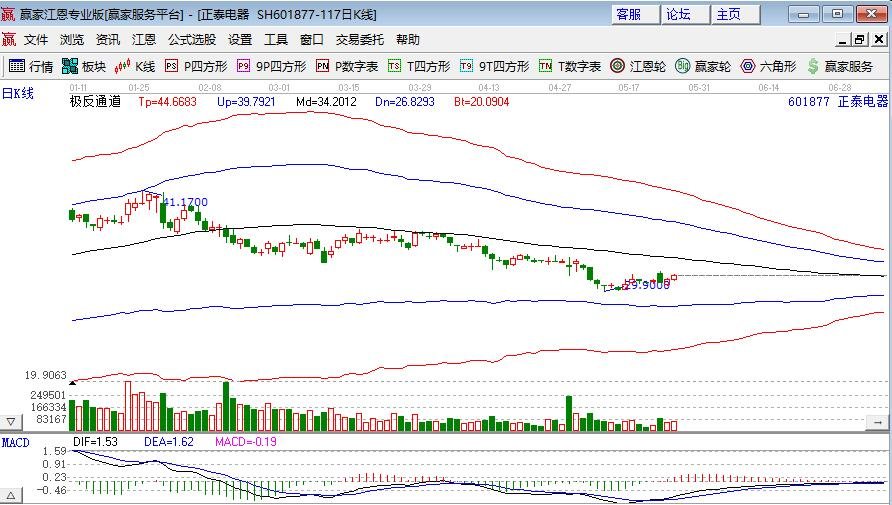This screenshot has width=892, height=505.
Task: Open the P数字表 tool
Action: pyautogui.click(x=347, y=67)
